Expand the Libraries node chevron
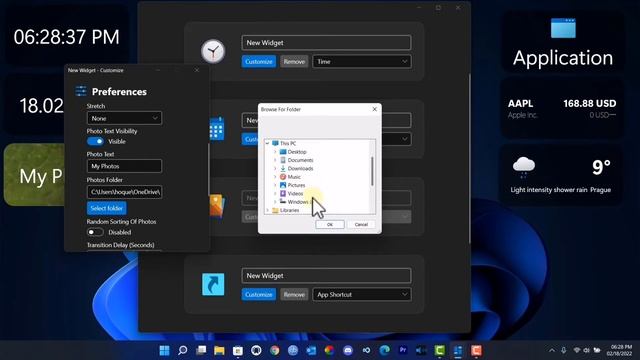This screenshot has height=360, width=640. 268,210
